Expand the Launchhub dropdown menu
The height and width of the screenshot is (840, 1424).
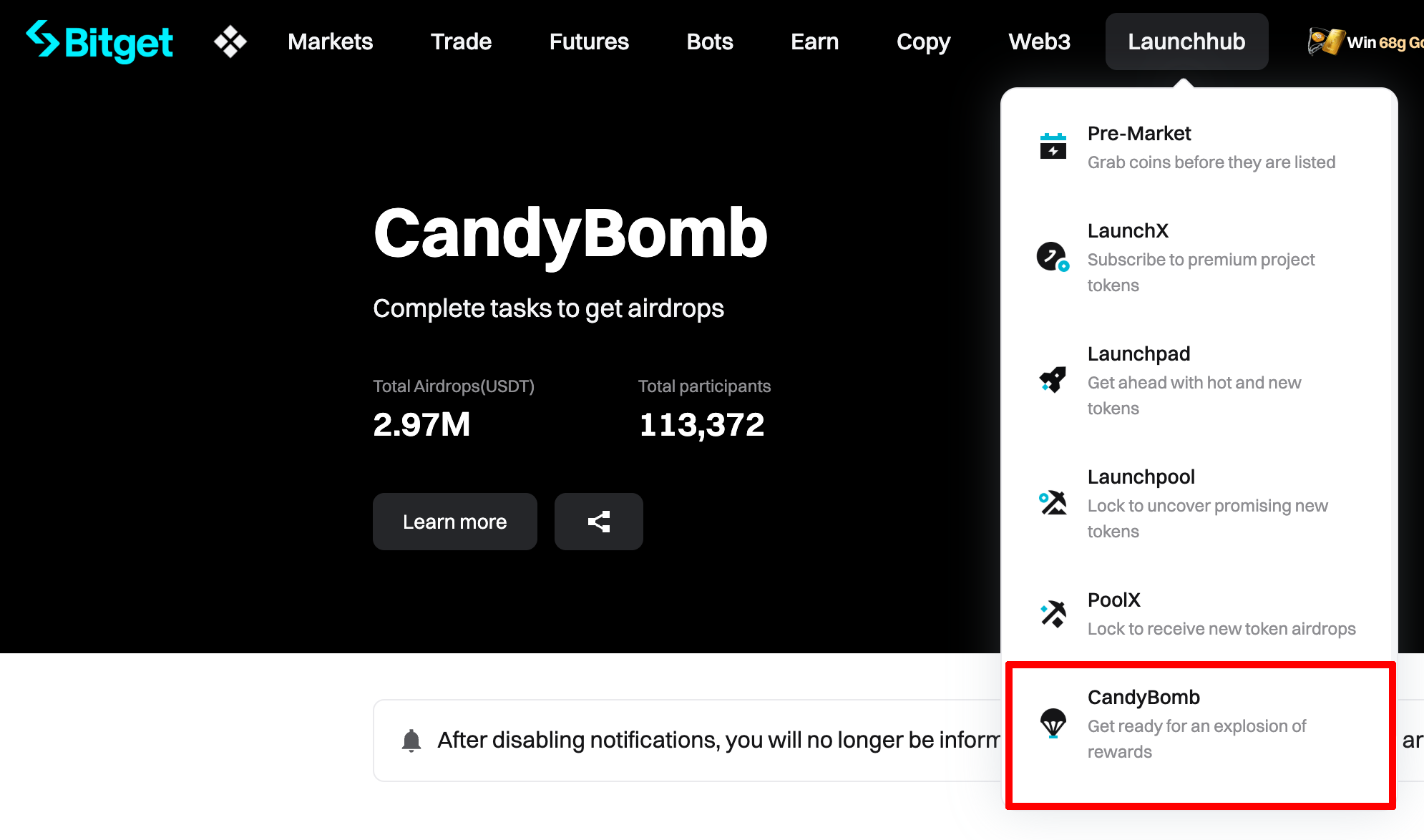pyautogui.click(x=1186, y=41)
